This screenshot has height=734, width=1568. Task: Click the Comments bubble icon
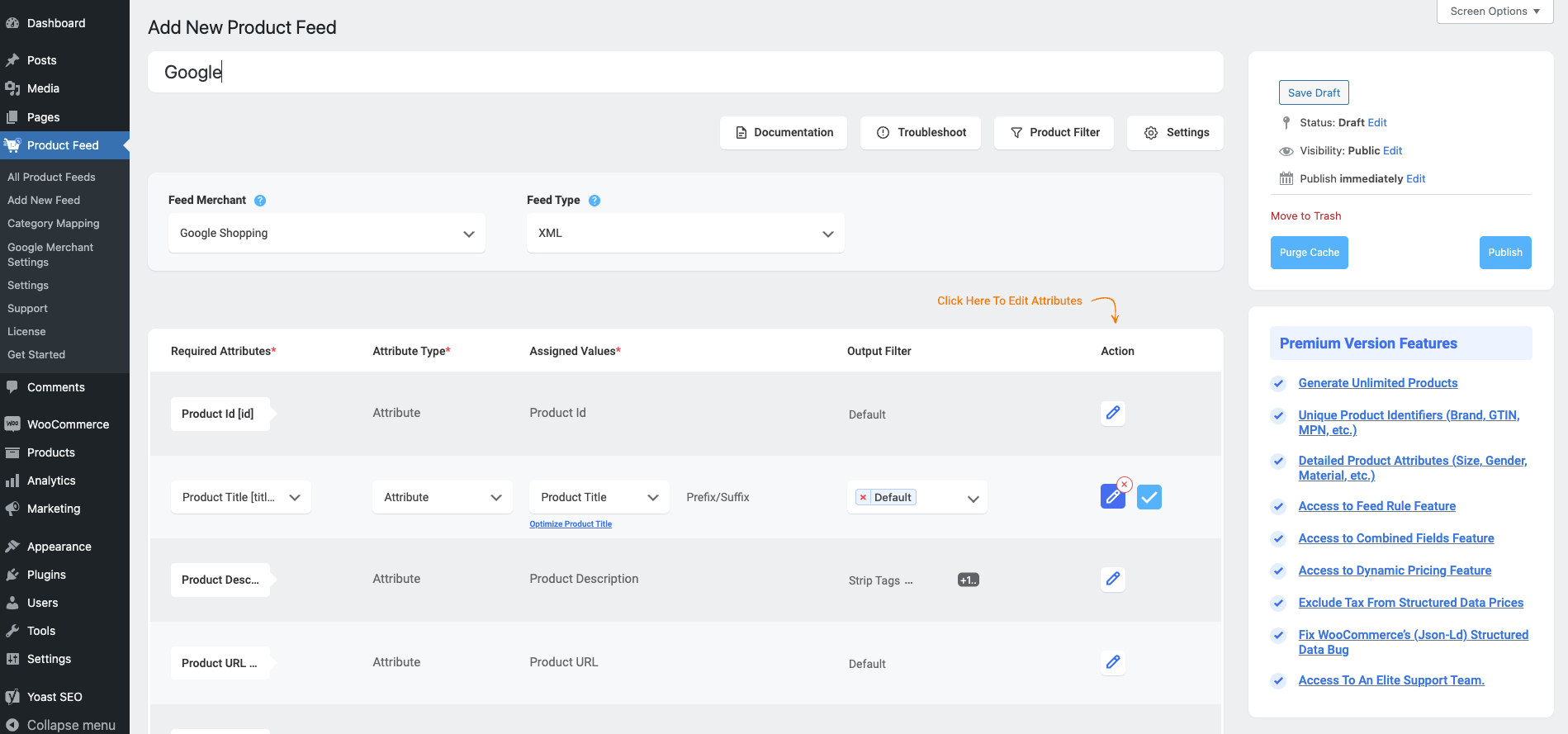(12, 387)
